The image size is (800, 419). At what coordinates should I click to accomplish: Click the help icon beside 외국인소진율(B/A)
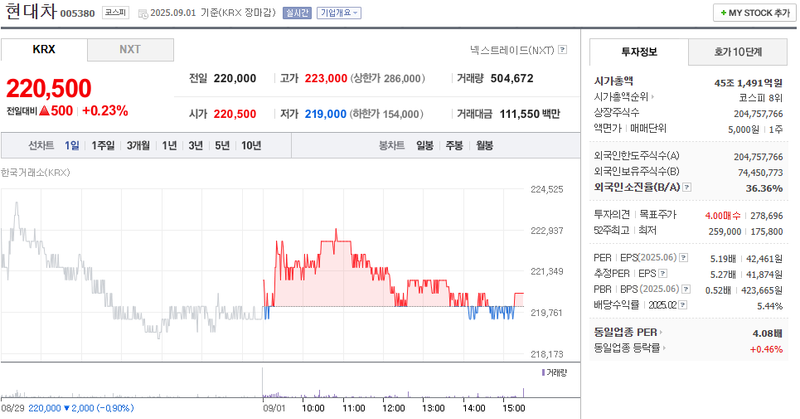687,187
